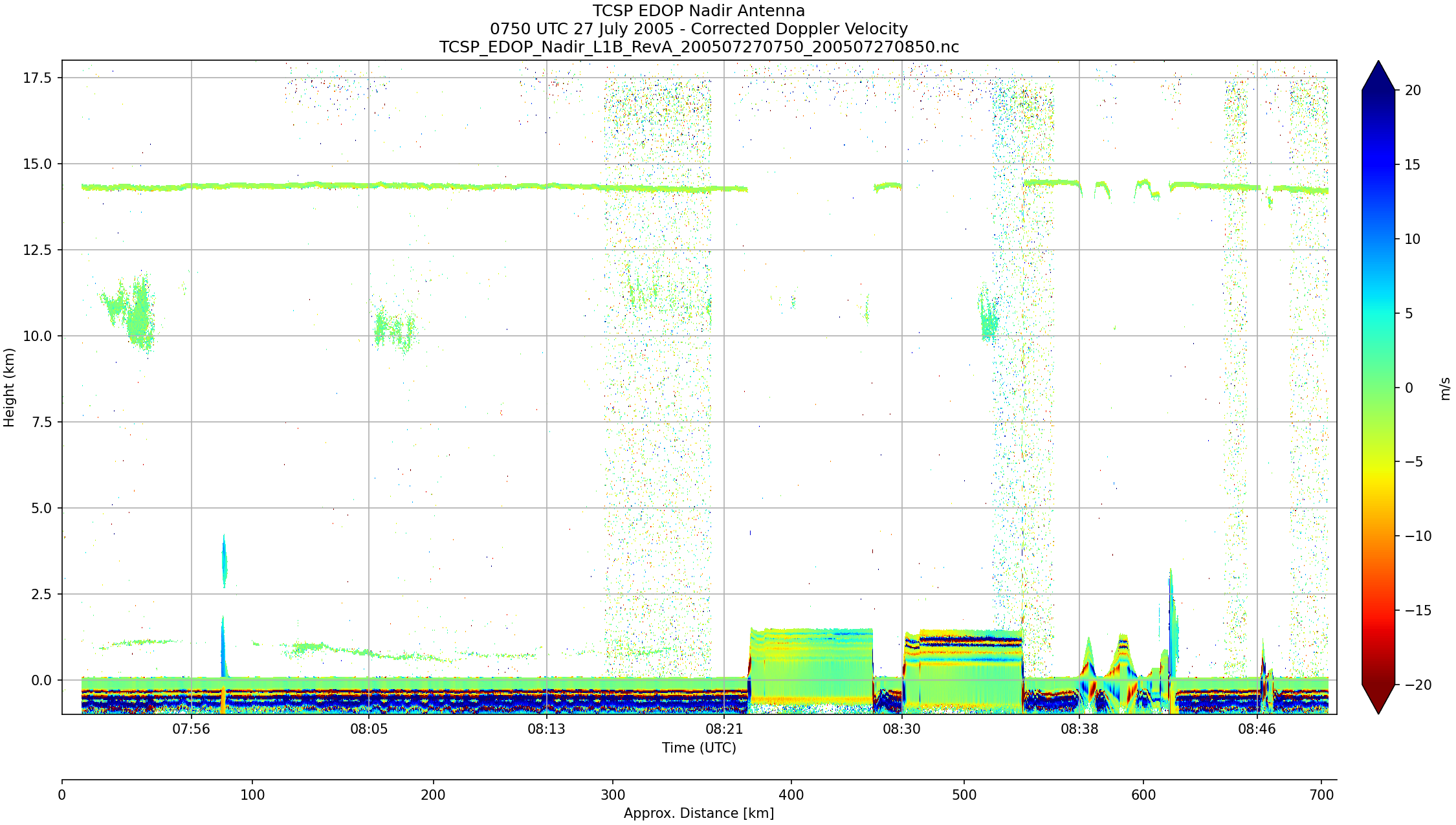Click the green zero-velocity region of the colorbar
1456x825 pixels.
tap(1378, 388)
